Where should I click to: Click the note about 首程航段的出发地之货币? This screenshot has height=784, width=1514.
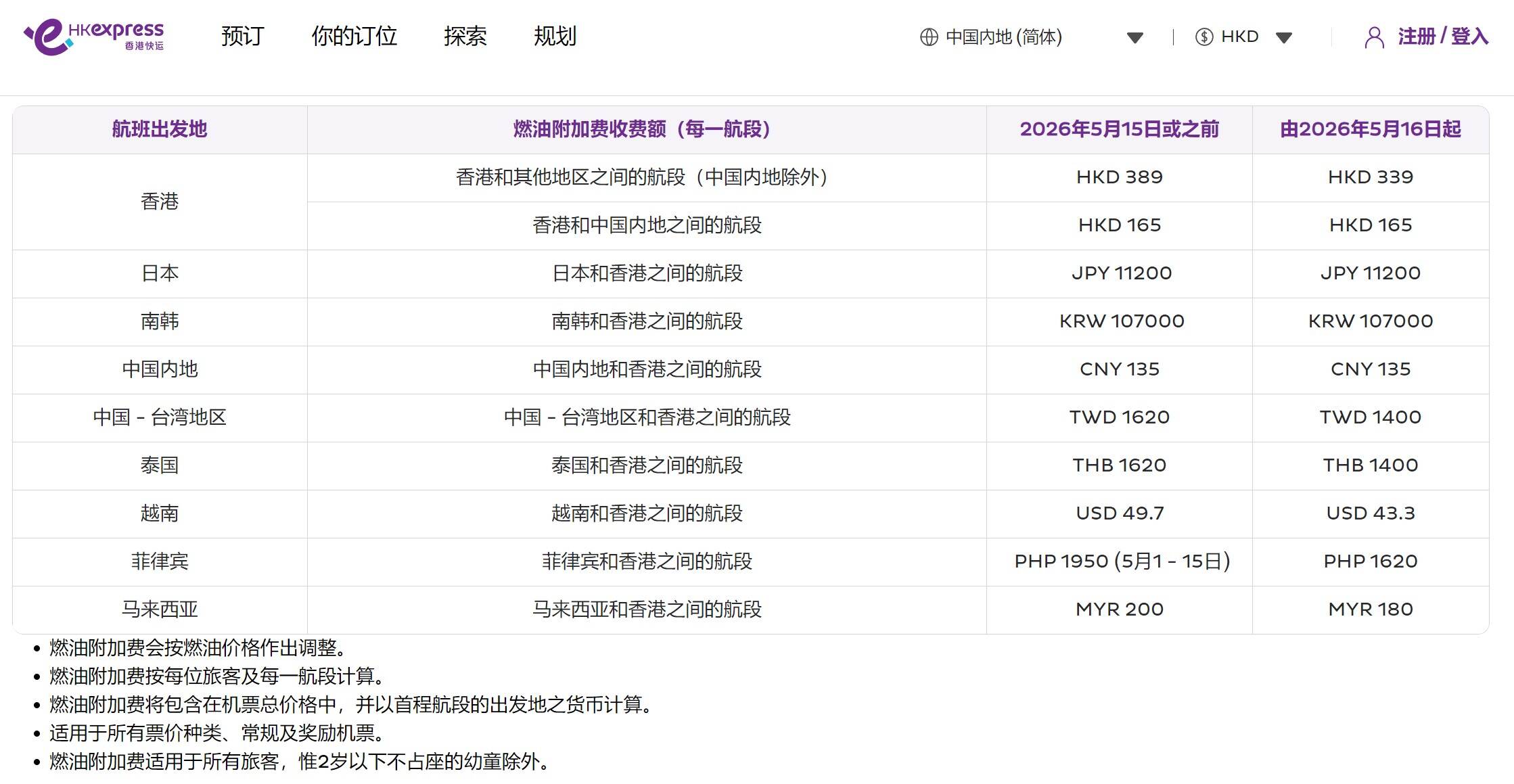pos(352,705)
